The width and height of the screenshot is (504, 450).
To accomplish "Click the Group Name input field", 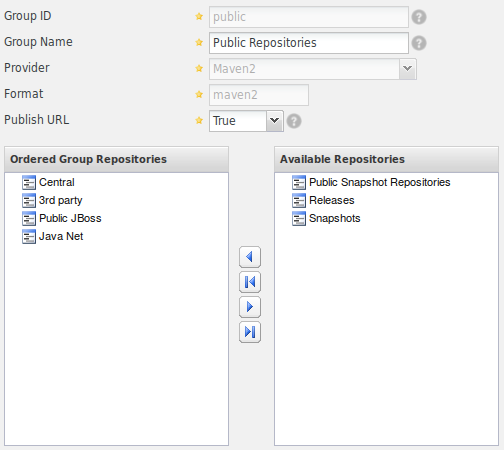I will click(x=309, y=43).
